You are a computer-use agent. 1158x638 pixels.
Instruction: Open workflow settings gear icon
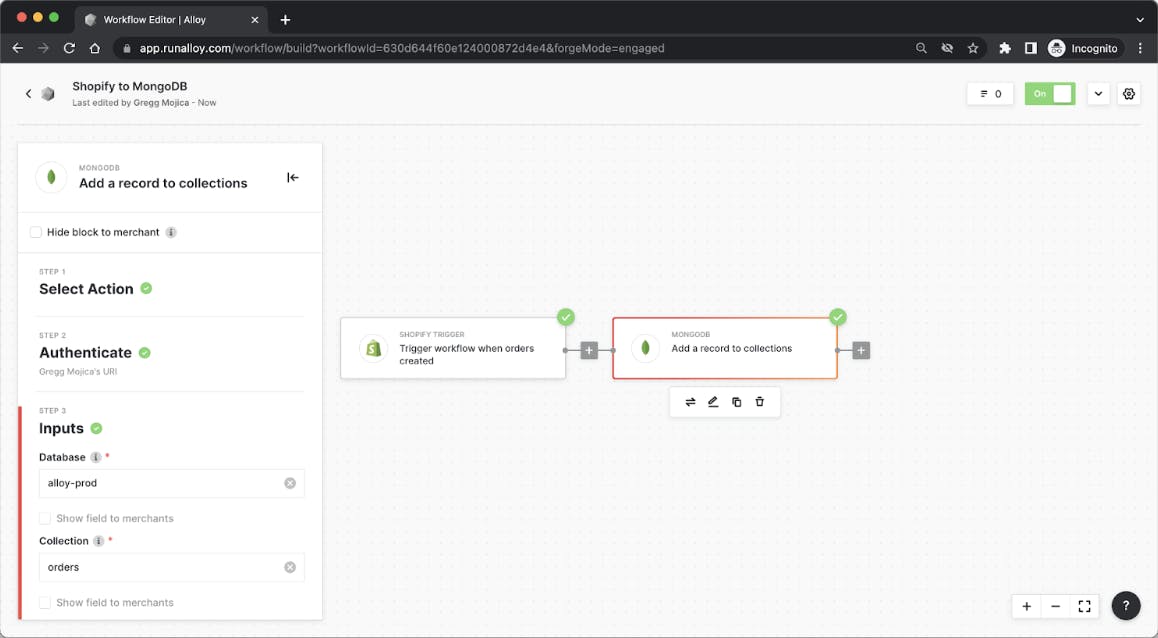[x=1129, y=94]
